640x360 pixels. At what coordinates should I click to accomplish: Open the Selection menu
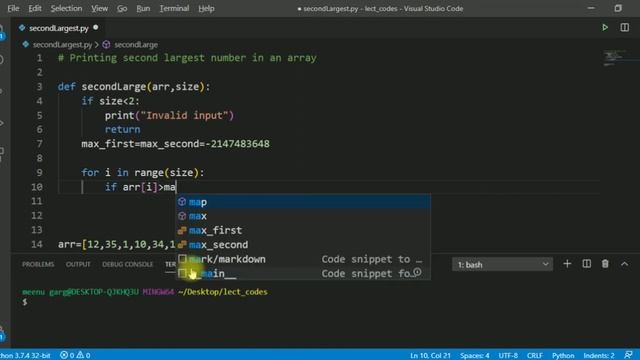click(66, 8)
